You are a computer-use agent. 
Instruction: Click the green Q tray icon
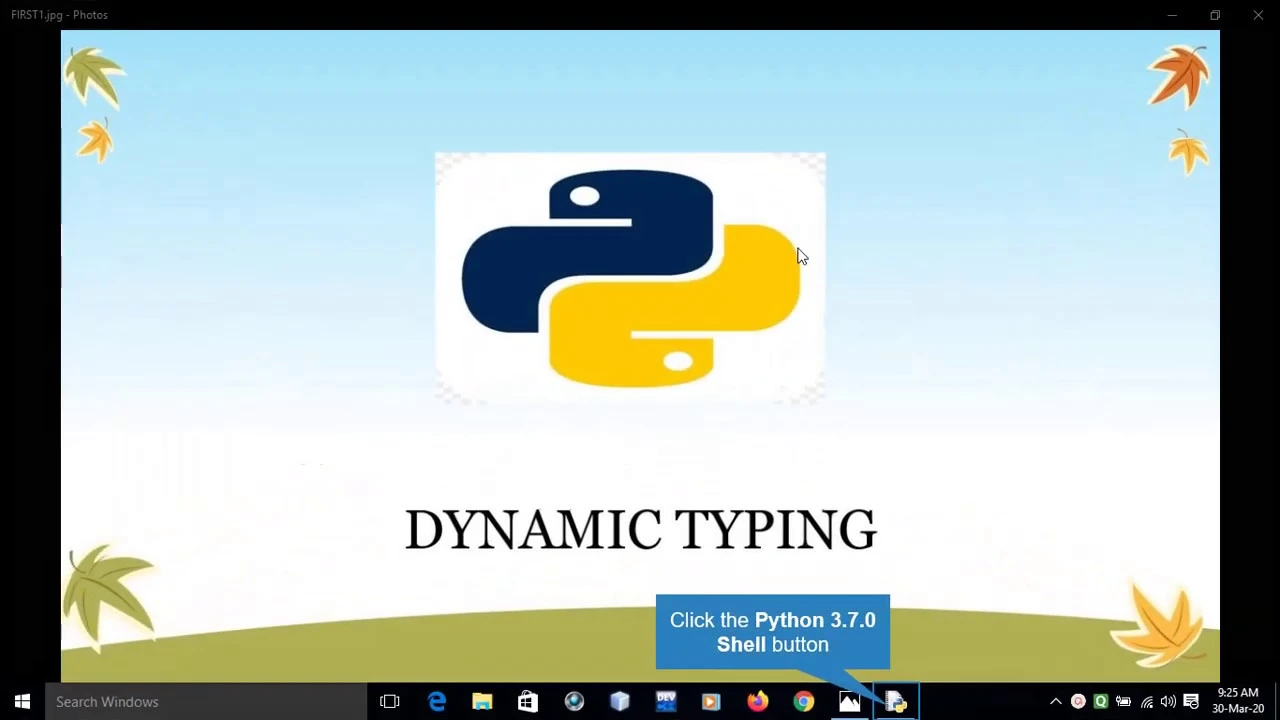1101,702
